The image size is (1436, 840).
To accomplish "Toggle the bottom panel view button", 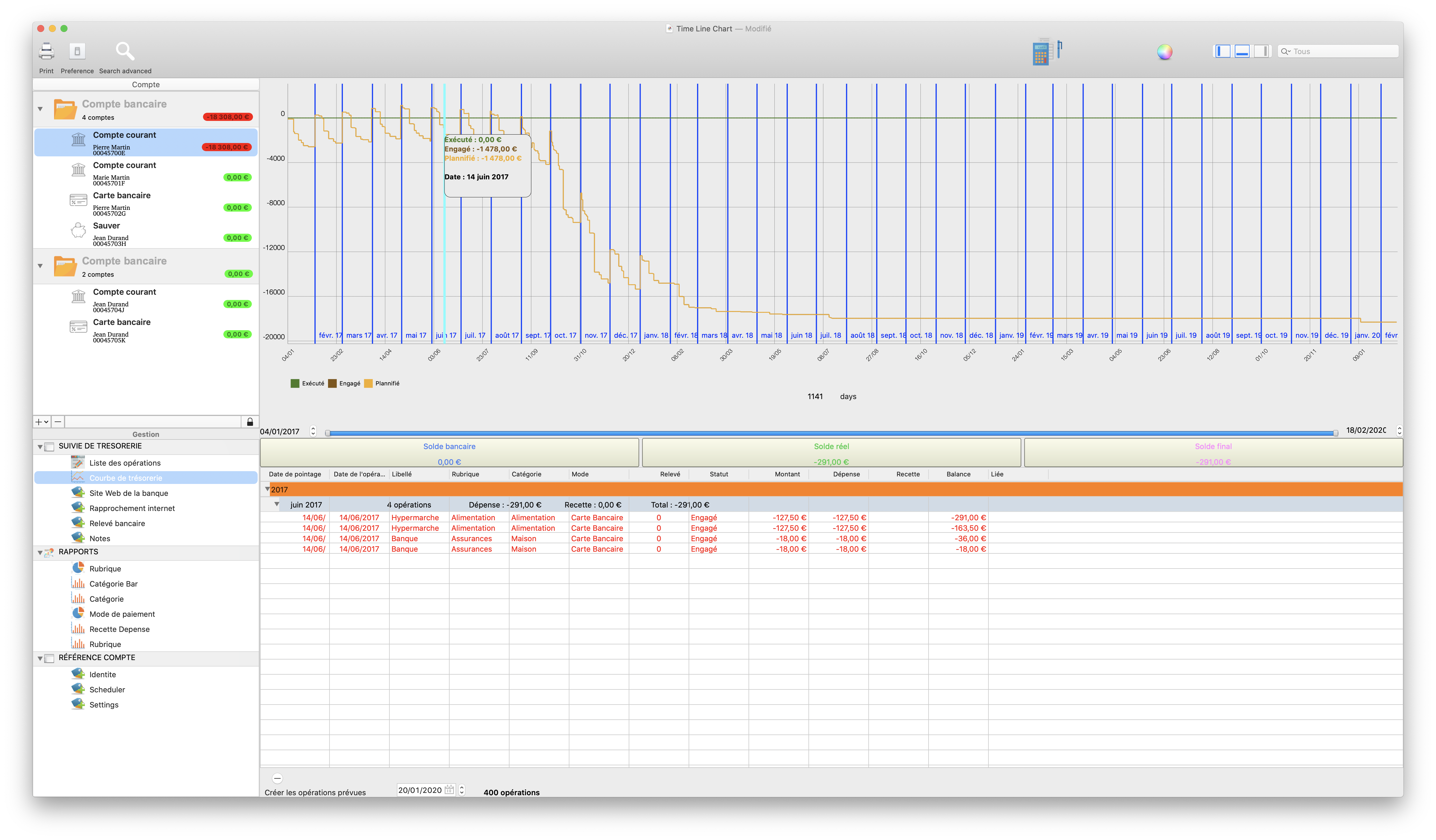I will pos(1242,52).
